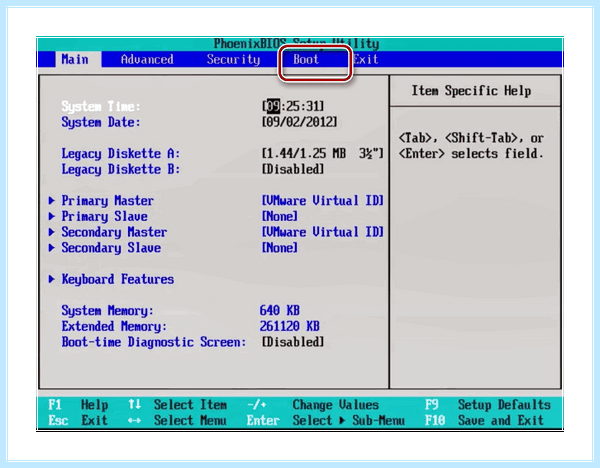The height and width of the screenshot is (468, 600).
Task: Click the Secondary Master VMware Virtual ID value
Action: (x=322, y=232)
